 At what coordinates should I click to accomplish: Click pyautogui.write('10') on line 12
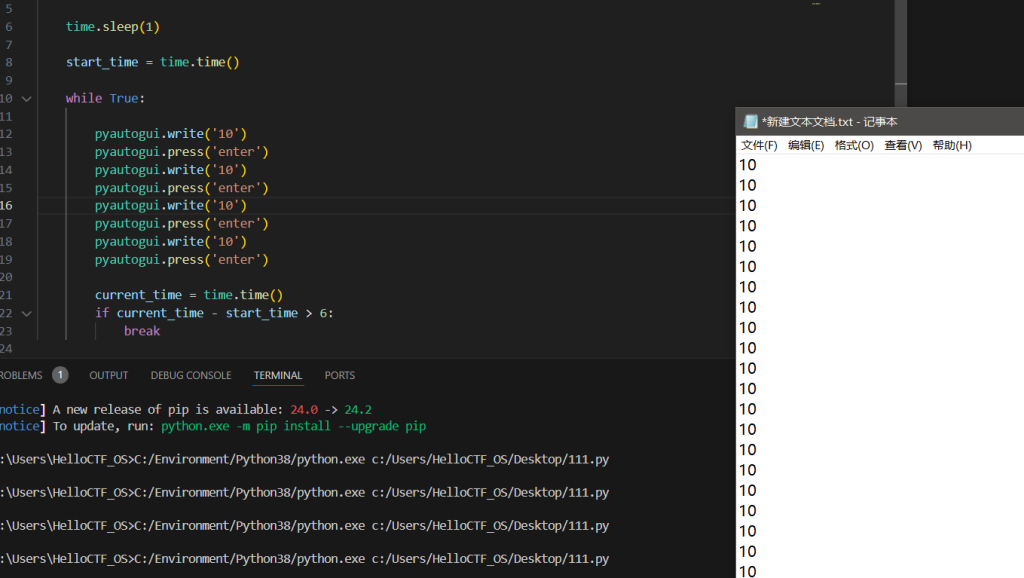pyautogui.click(x=170, y=134)
